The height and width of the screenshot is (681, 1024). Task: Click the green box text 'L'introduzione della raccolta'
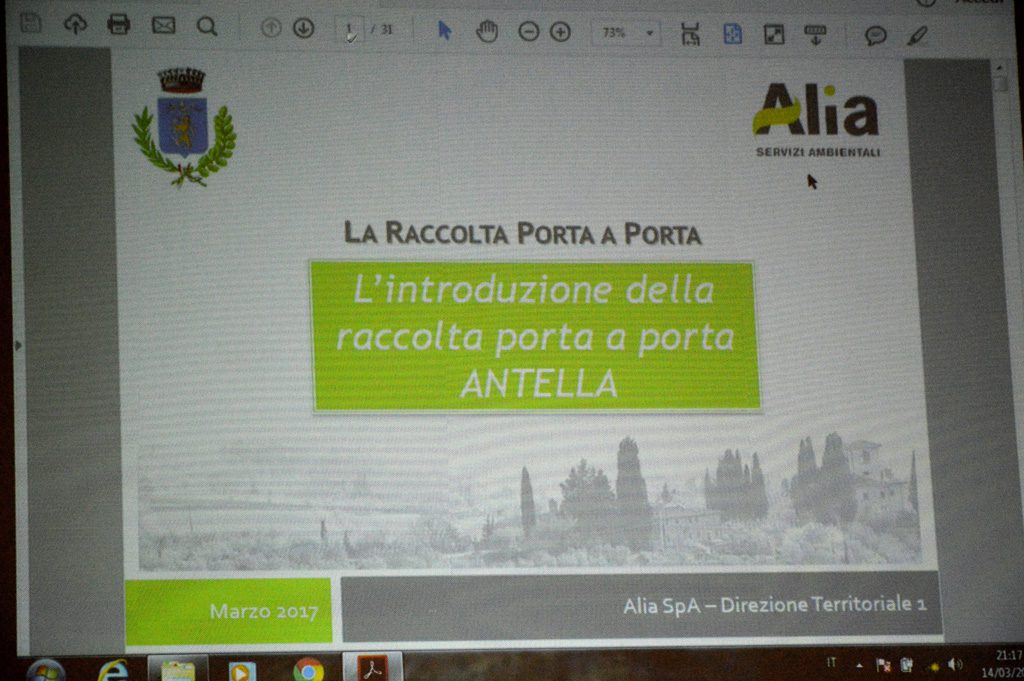click(x=534, y=314)
